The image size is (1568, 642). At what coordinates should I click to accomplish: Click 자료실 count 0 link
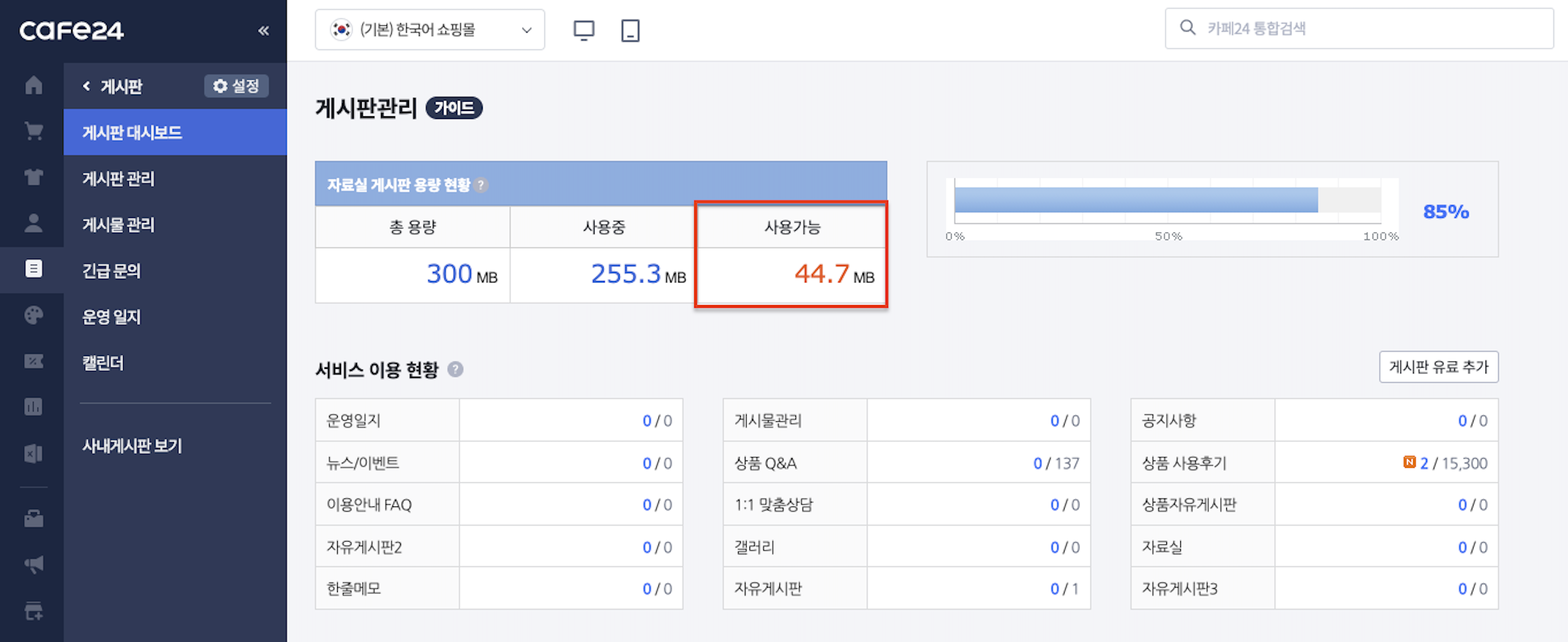pos(1462,548)
